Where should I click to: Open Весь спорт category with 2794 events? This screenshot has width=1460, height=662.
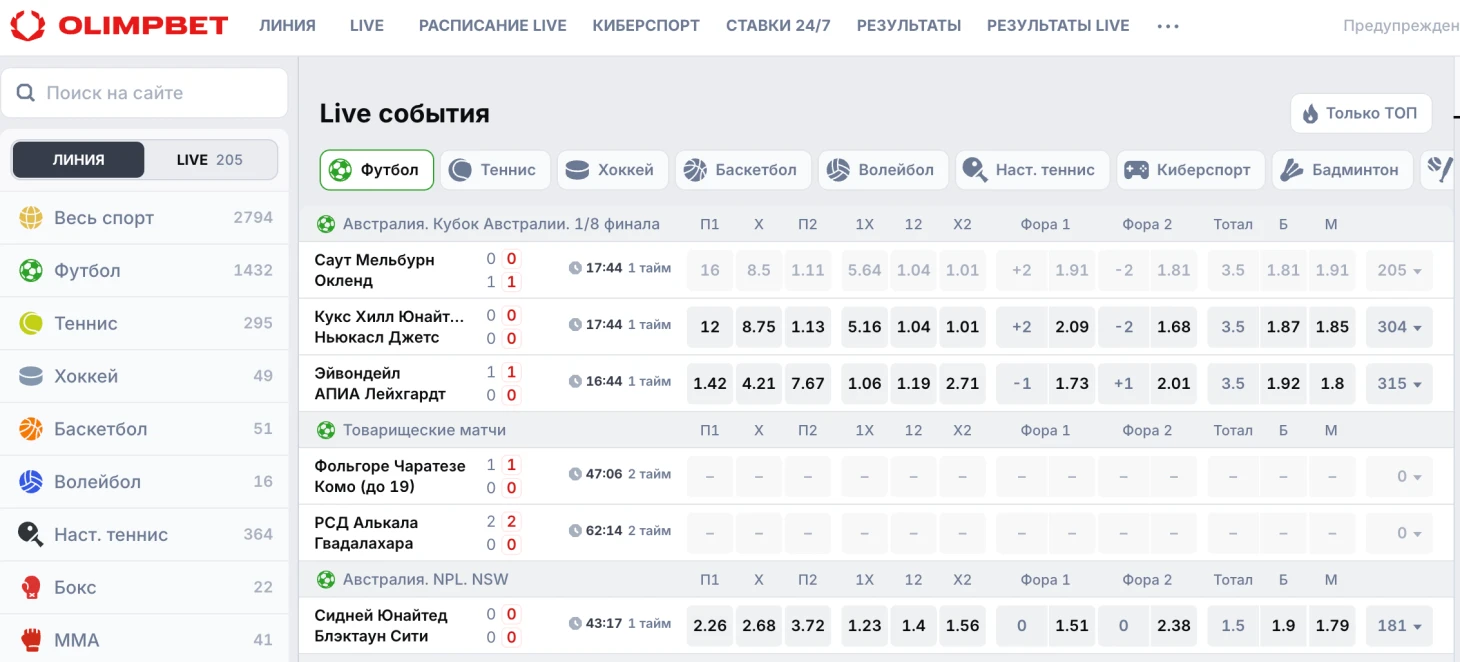point(144,218)
